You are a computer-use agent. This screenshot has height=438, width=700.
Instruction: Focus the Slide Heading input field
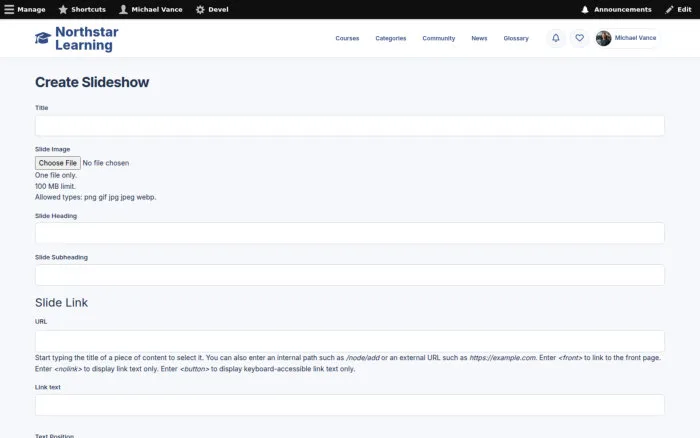(350, 233)
